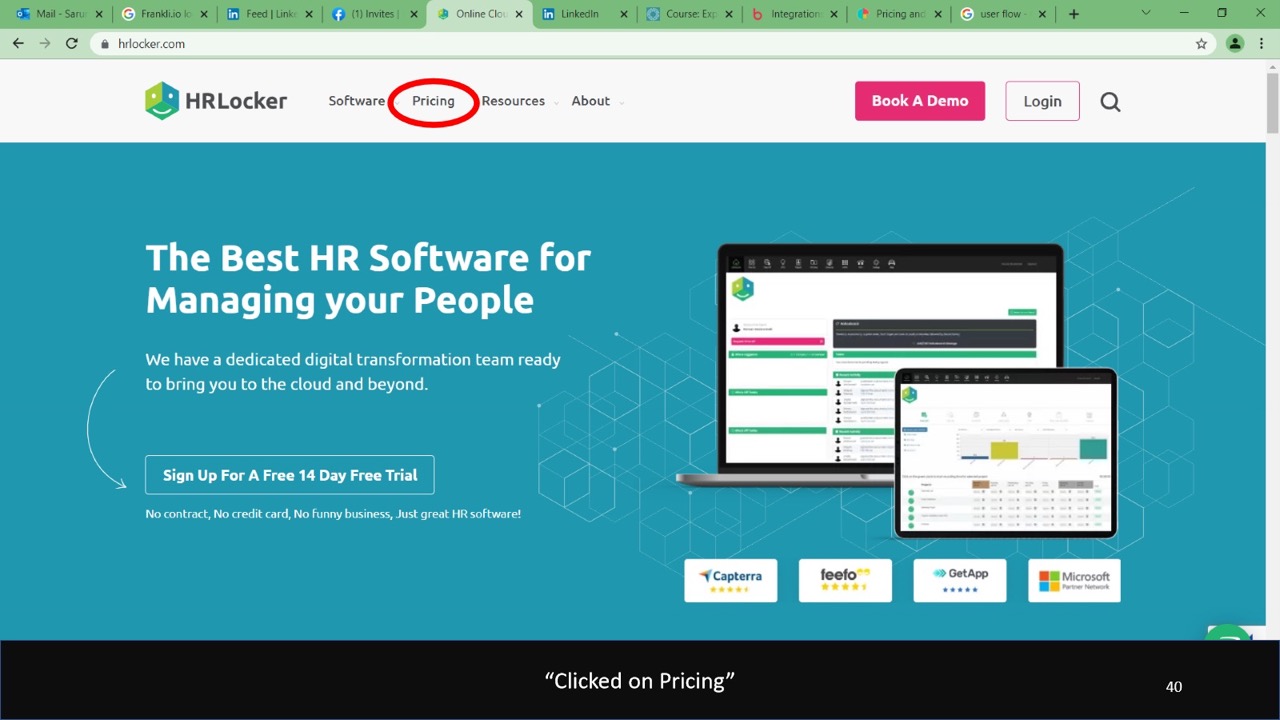The width and height of the screenshot is (1280, 720).
Task: Close the Feed | LinkedIn tab
Action: 309,14
